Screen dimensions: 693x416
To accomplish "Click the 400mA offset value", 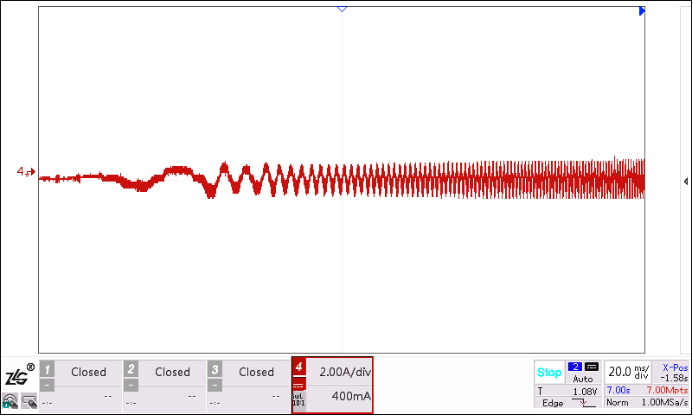I will click(x=351, y=396).
